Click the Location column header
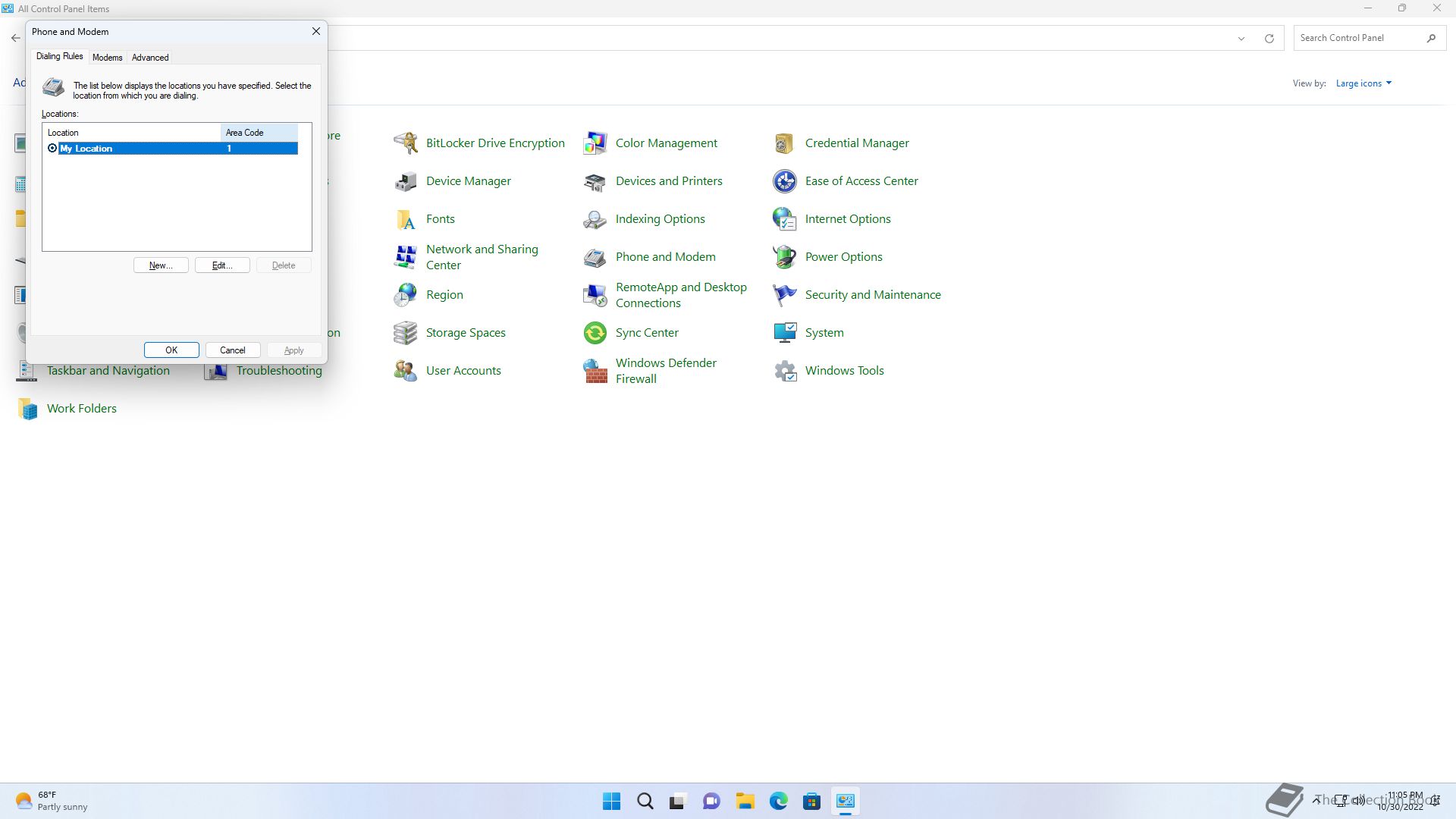The image size is (1456, 819). pyautogui.click(x=132, y=133)
